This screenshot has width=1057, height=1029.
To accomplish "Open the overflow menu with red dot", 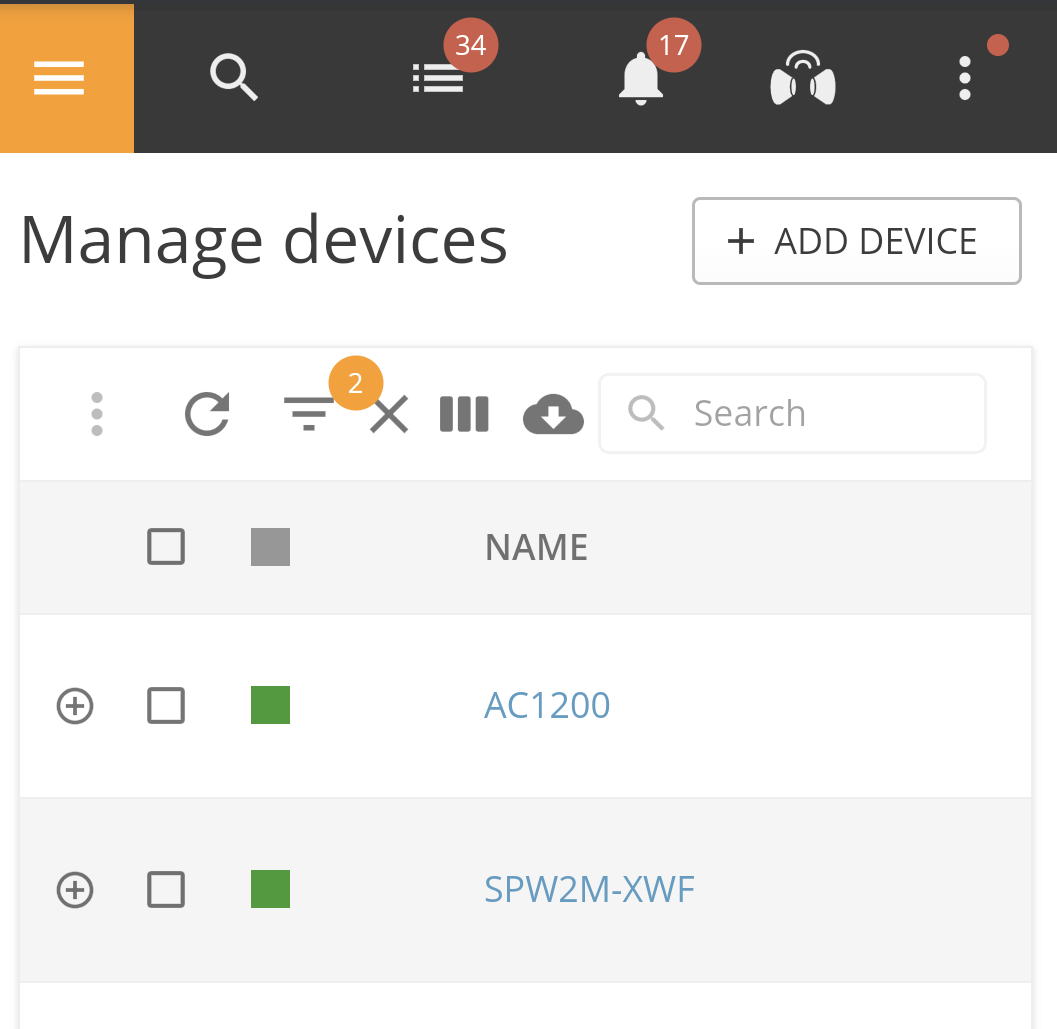I will point(964,78).
